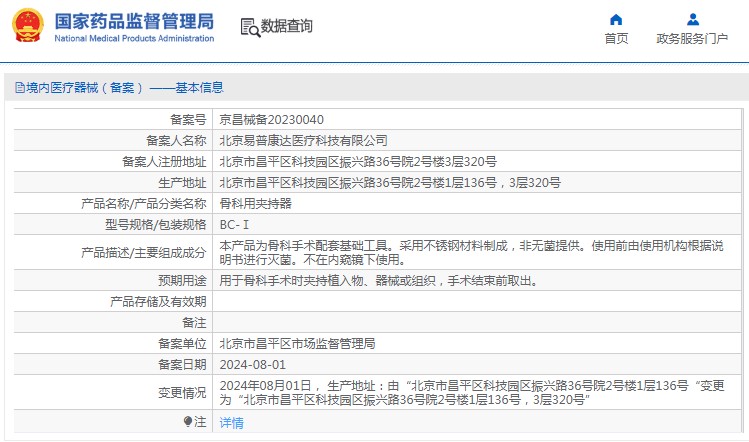Image resolution: width=749 pixels, height=442 pixels.
Task: Select the filing authority 北京市昌平区市场监督管理局
Action: coord(297,344)
